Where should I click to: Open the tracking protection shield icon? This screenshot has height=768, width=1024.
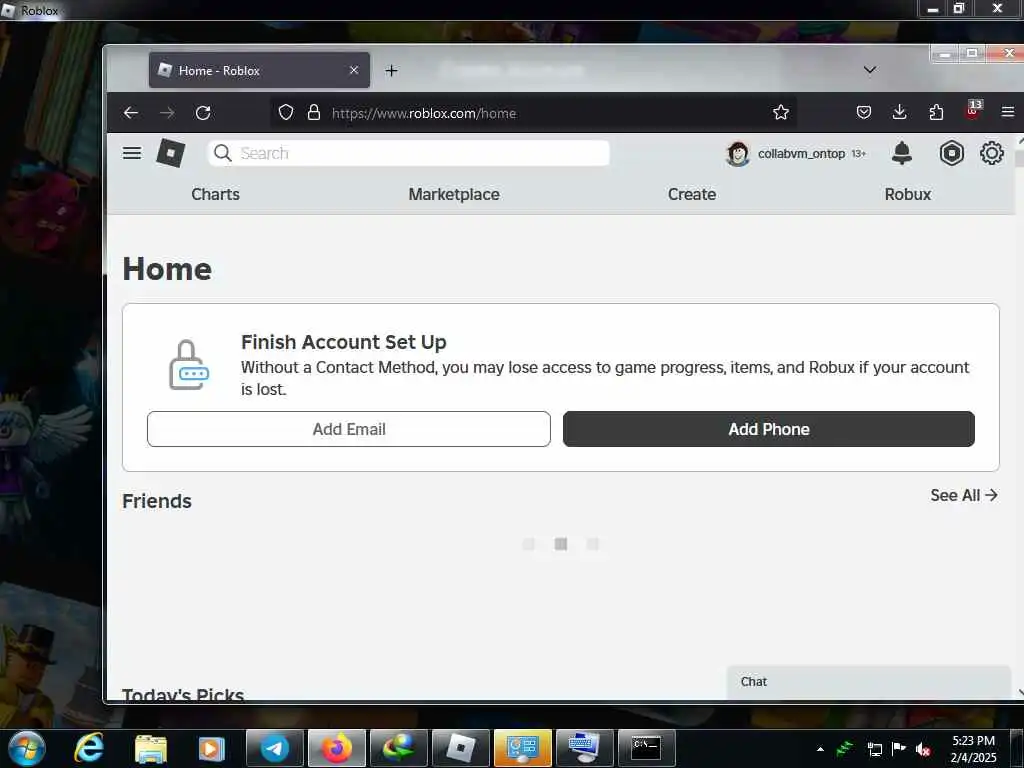(x=286, y=113)
